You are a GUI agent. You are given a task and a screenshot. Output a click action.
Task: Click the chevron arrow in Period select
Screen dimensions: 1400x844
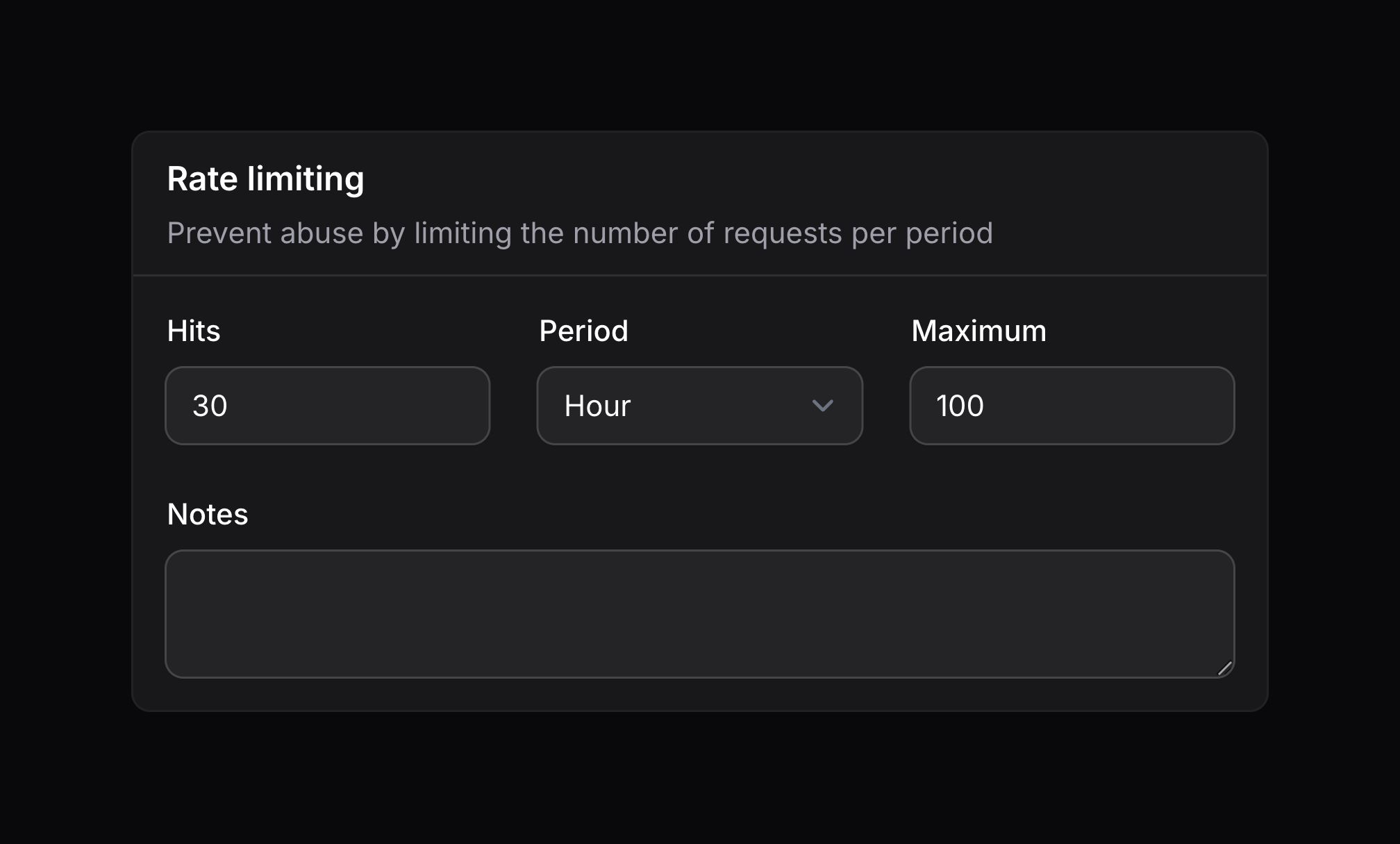click(822, 406)
